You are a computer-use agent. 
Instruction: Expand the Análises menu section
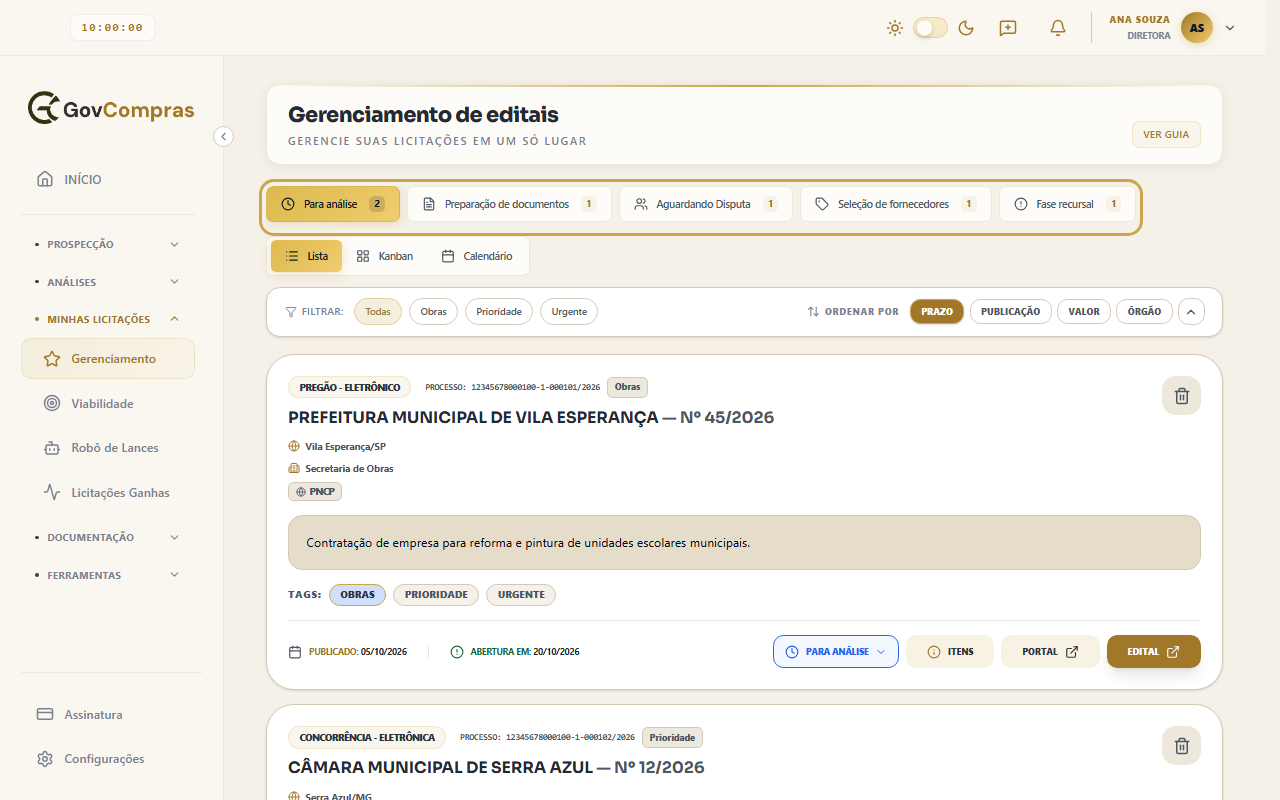click(108, 282)
